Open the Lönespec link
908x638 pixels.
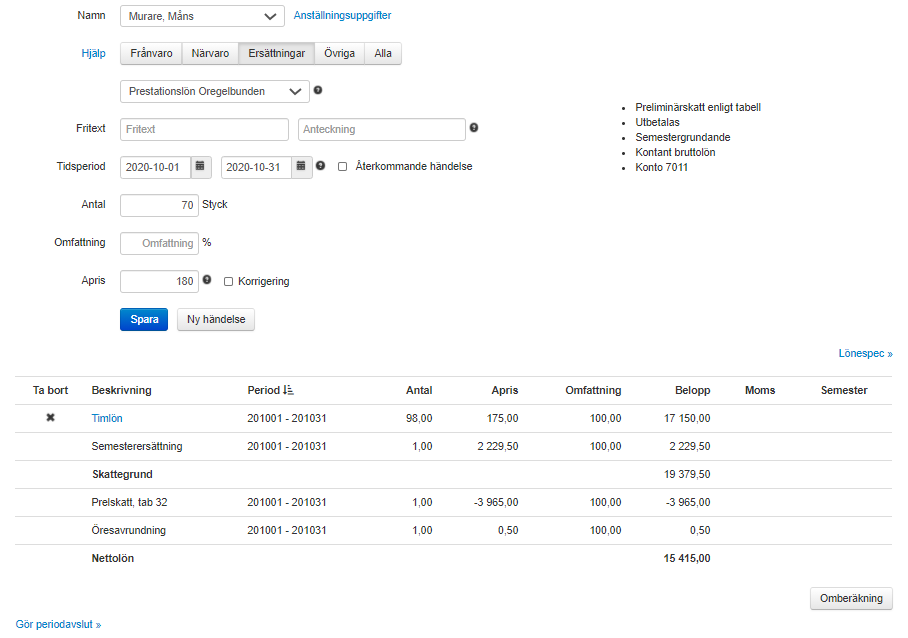(865, 354)
